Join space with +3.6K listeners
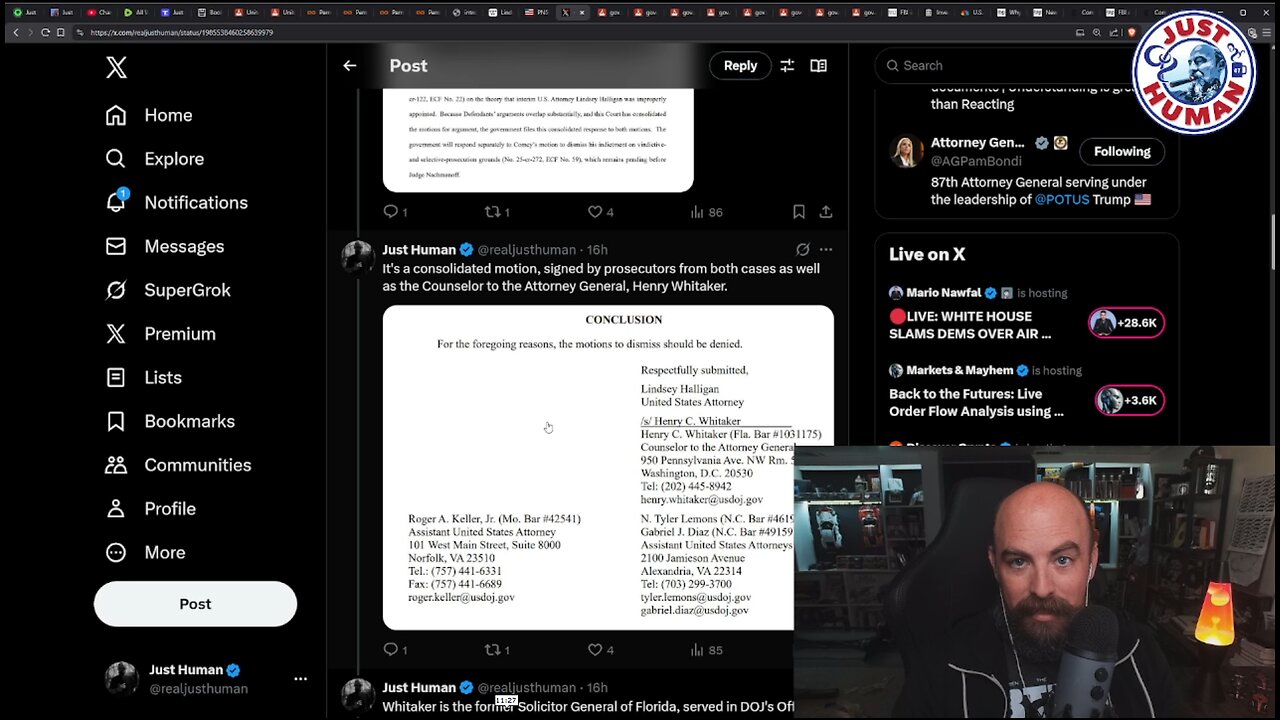Screen dimensions: 1280x720 tap(1129, 400)
